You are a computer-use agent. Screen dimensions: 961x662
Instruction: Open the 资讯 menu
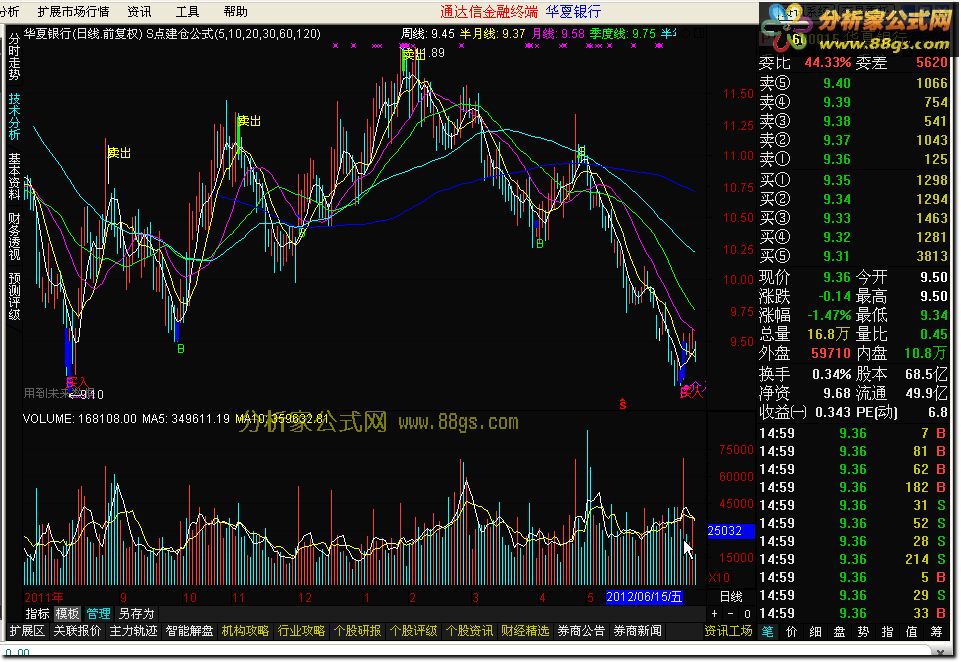tap(139, 12)
